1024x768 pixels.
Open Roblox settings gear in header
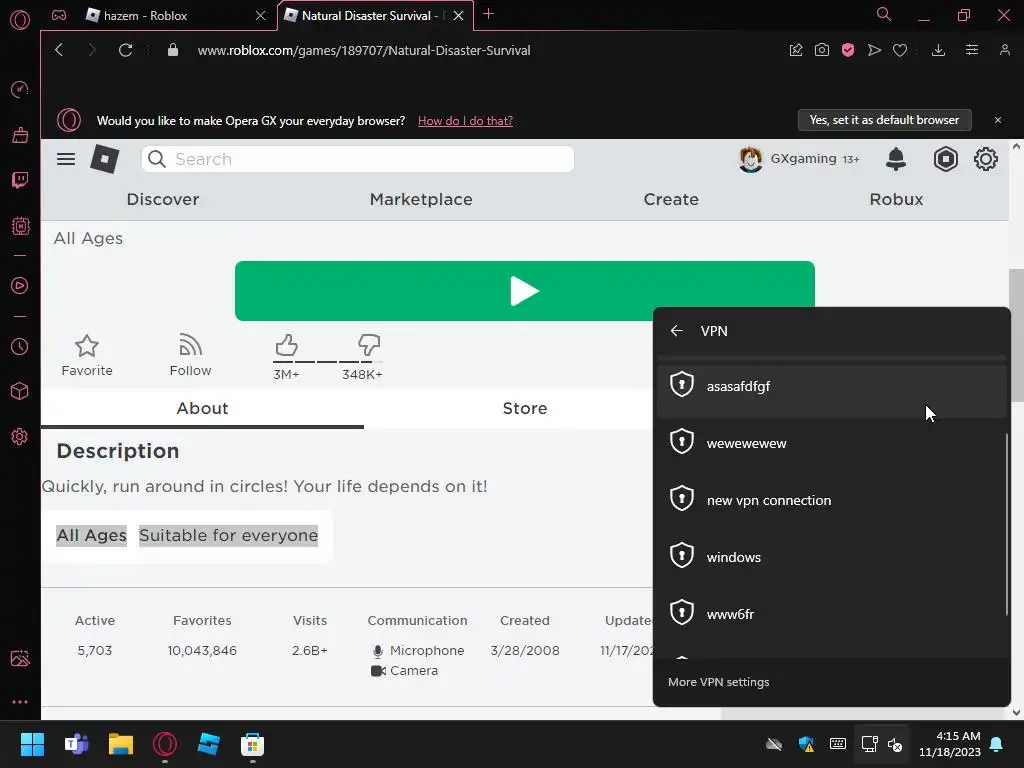click(x=985, y=159)
